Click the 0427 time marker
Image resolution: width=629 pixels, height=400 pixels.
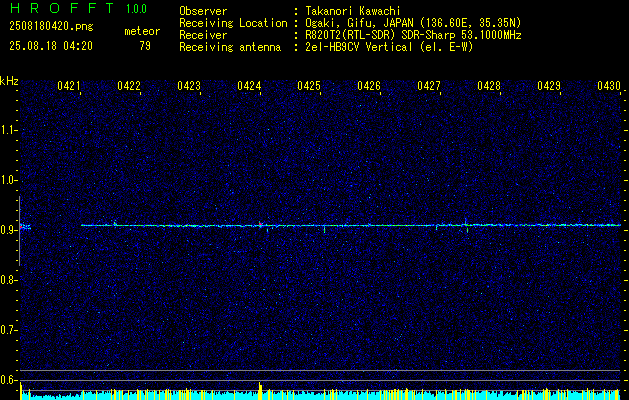click(x=429, y=85)
